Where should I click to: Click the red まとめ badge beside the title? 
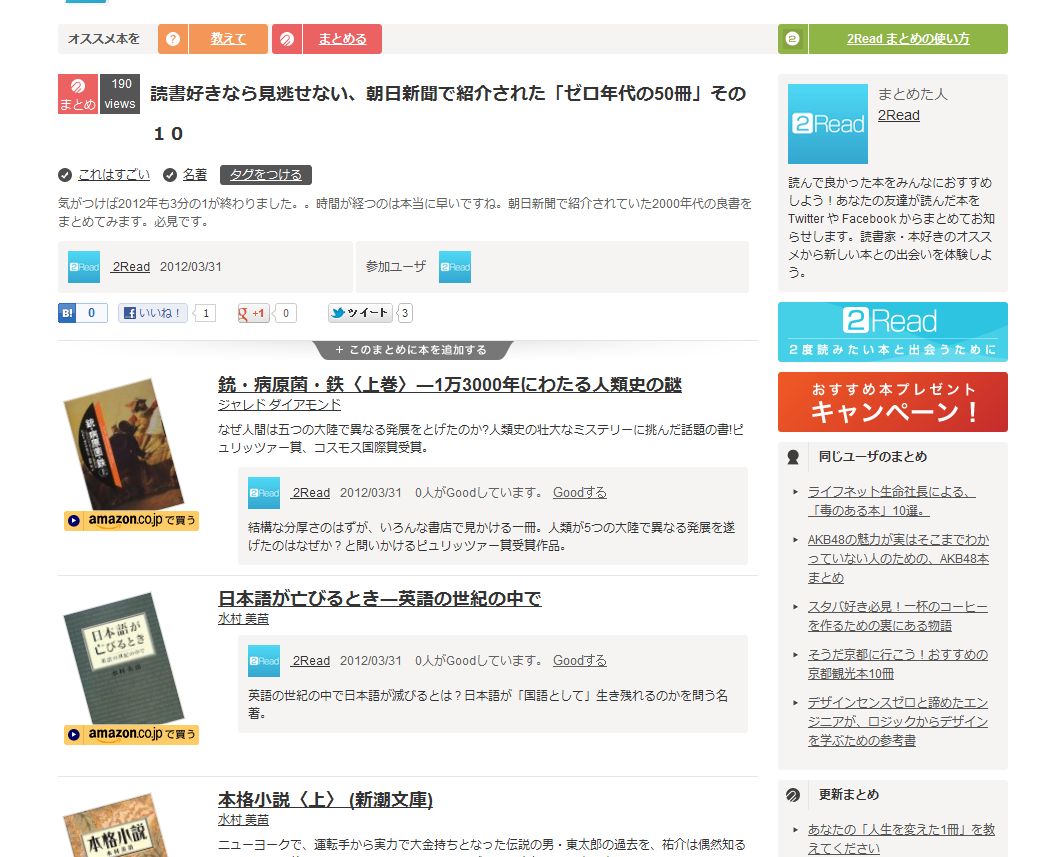coord(78,94)
